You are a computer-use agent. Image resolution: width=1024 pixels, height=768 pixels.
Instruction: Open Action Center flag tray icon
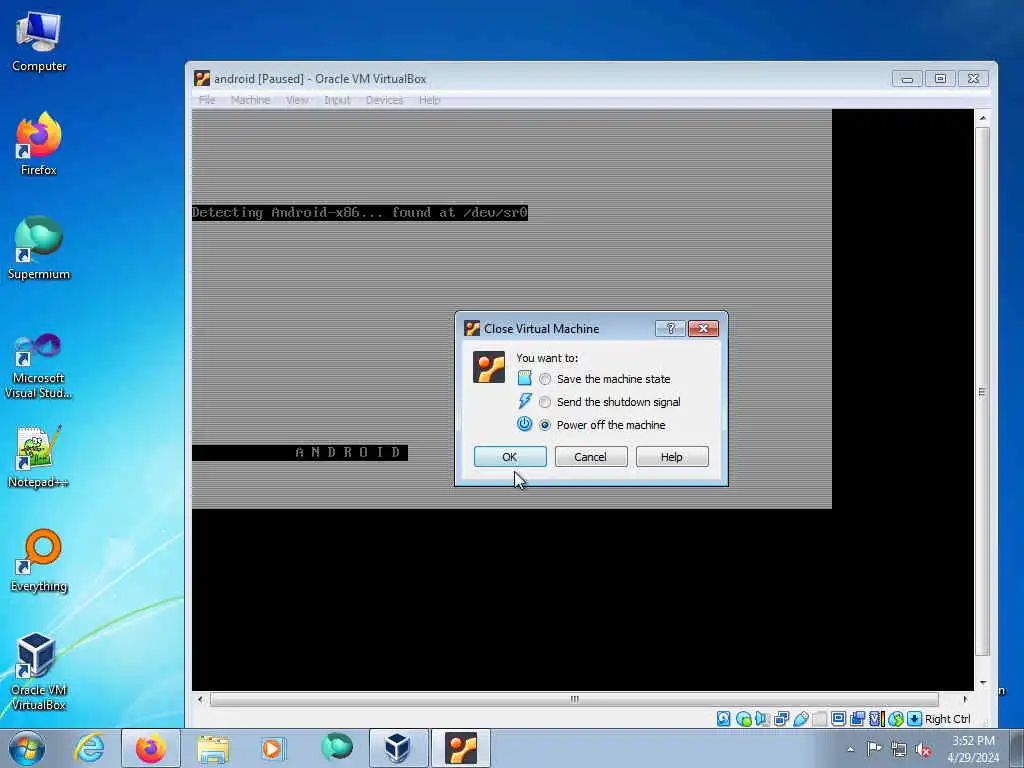pos(874,748)
